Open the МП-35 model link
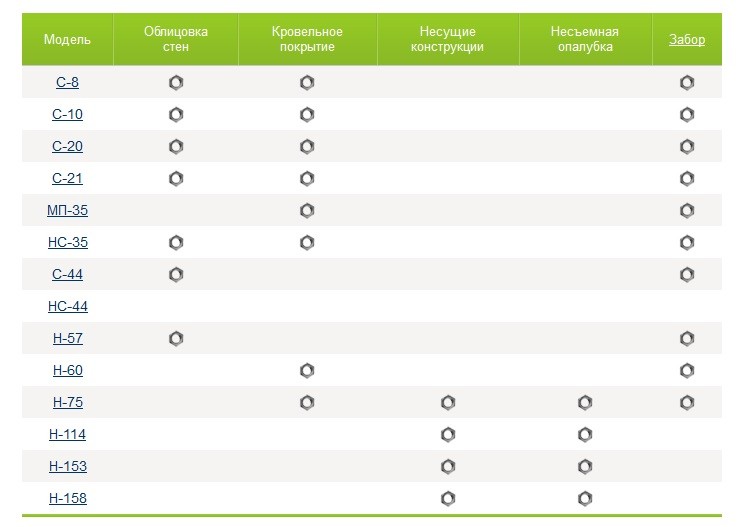 click(x=67, y=210)
